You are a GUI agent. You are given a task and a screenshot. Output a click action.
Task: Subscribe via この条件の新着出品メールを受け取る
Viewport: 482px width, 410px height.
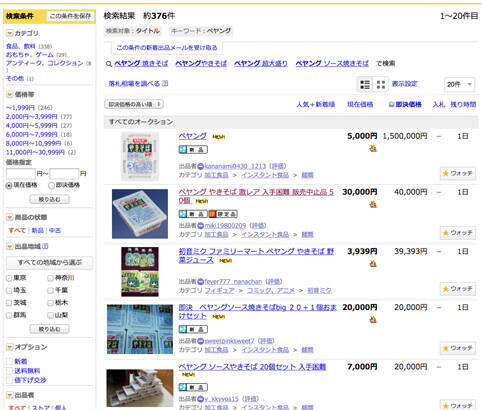[167, 48]
